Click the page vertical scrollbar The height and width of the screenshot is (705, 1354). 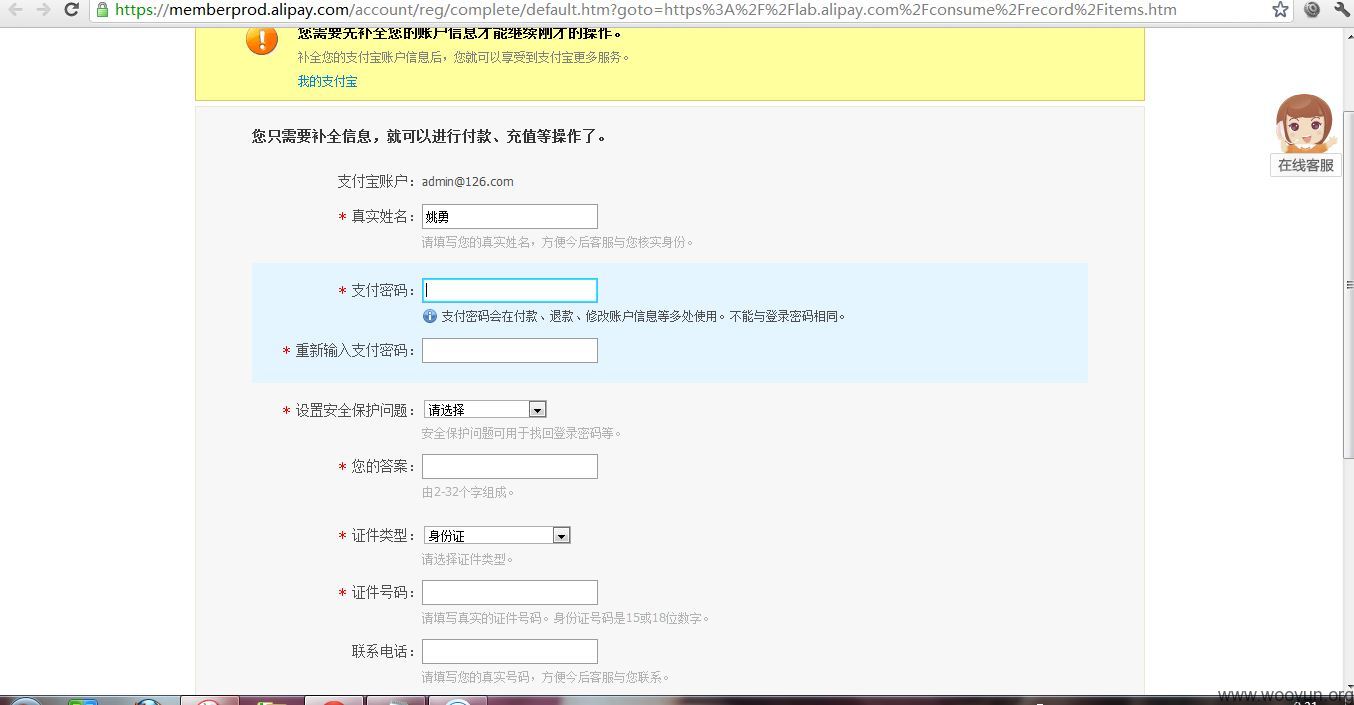(x=1348, y=285)
